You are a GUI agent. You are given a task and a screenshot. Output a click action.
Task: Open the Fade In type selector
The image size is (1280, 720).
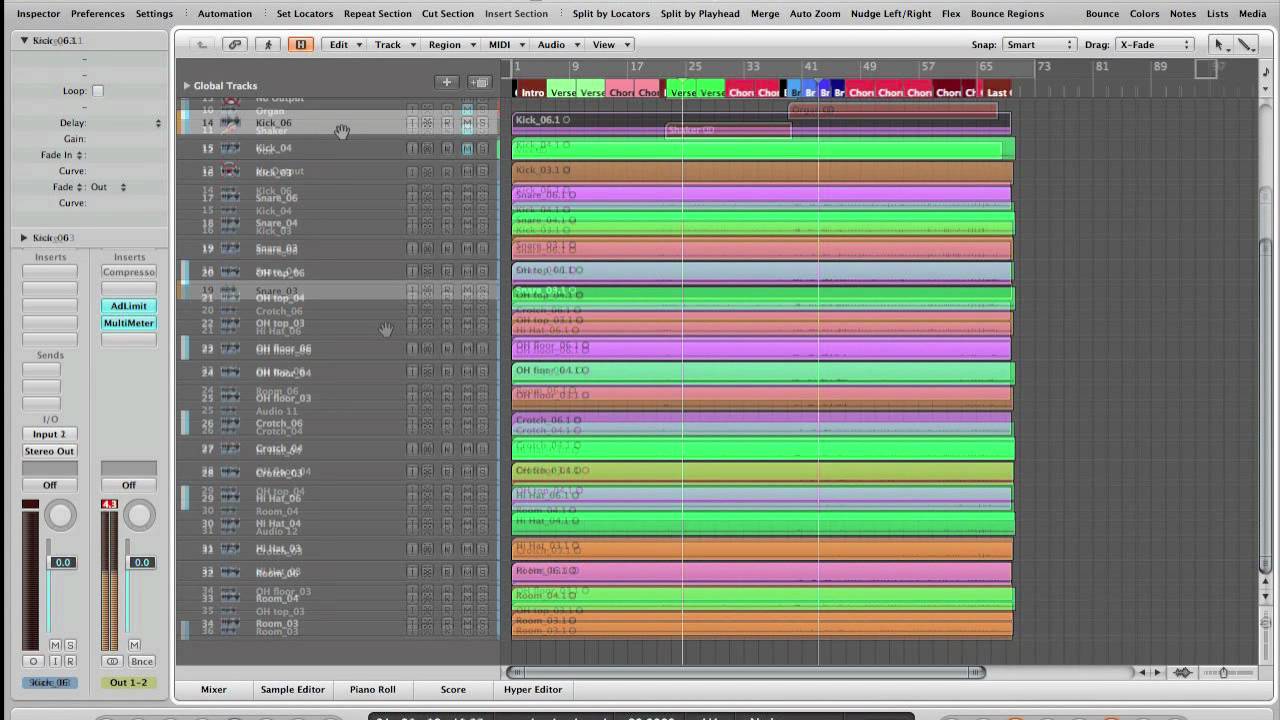tap(80, 155)
